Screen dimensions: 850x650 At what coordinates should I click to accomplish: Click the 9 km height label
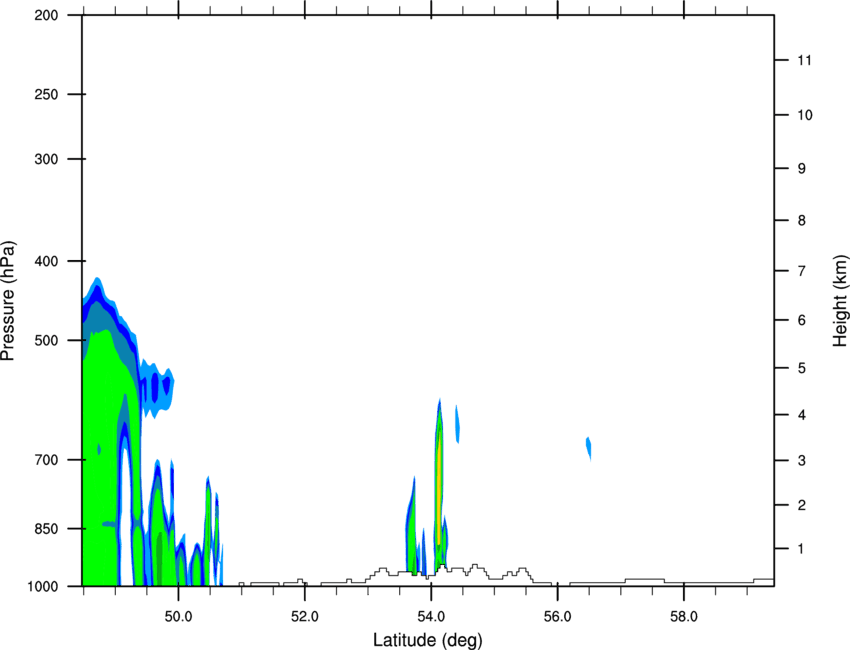click(x=802, y=169)
